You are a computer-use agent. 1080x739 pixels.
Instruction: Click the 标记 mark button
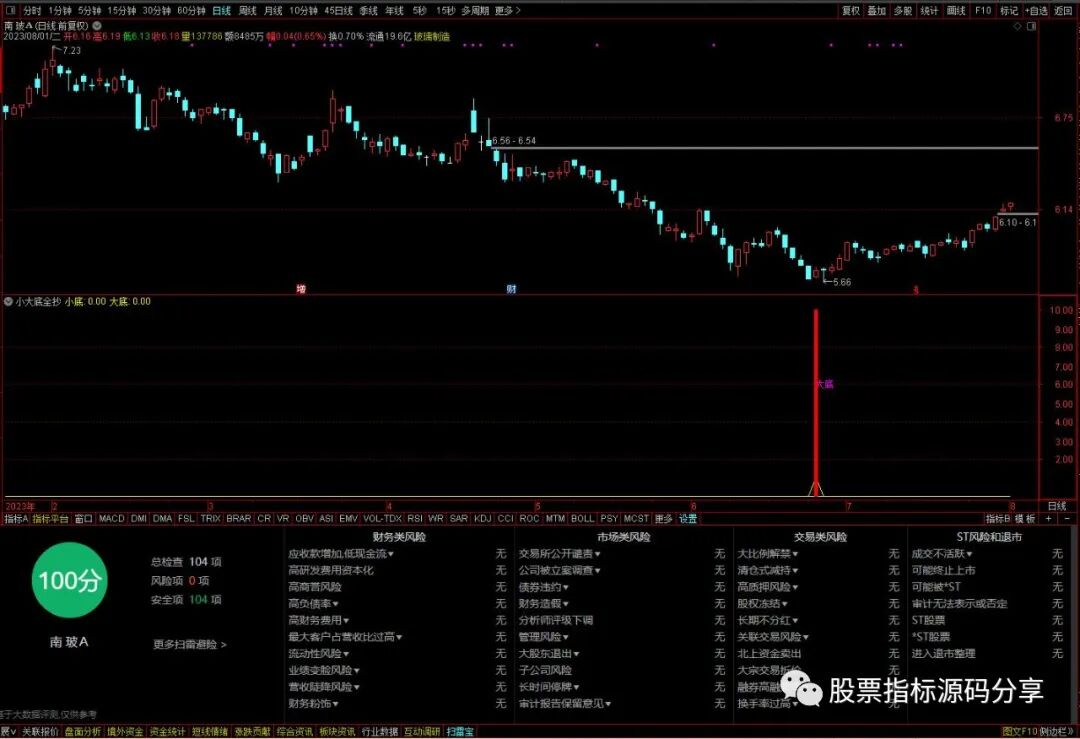click(x=1009, y=10)
